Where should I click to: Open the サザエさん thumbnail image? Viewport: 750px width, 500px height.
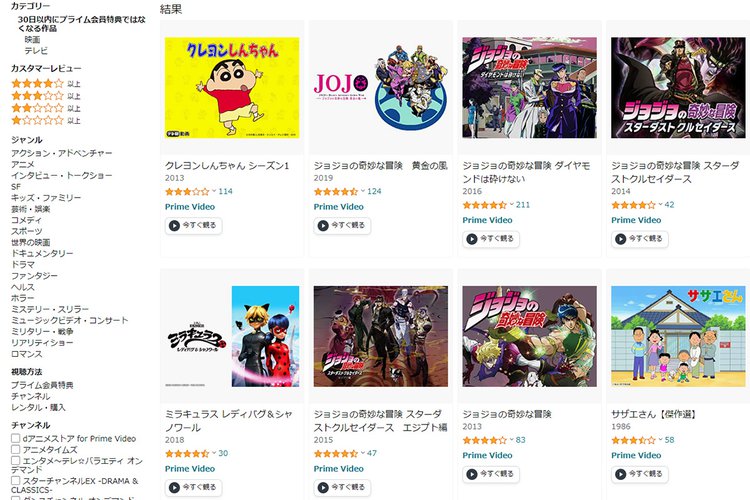[678, 336]
